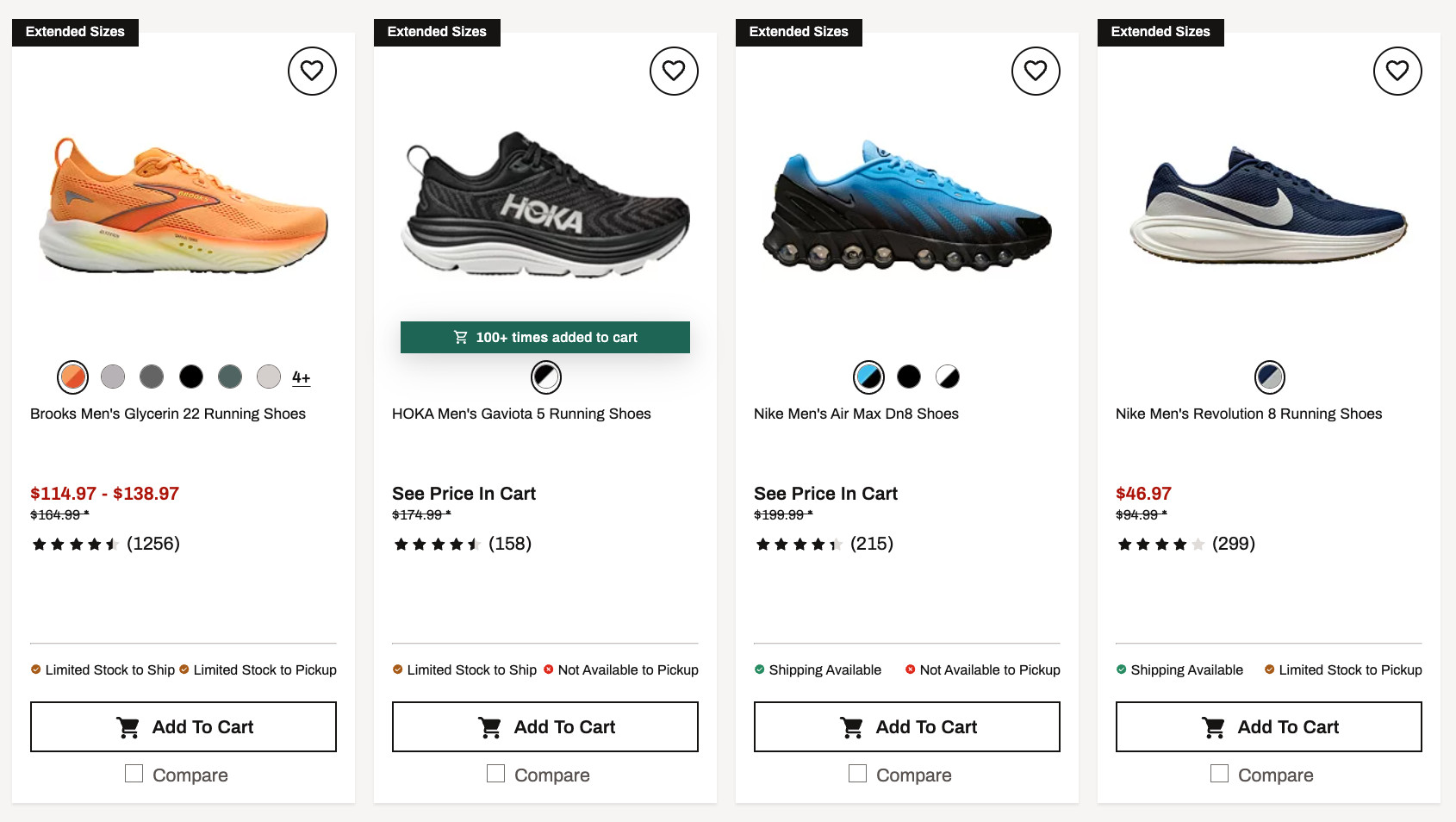Tick Compare checkbox under HOKA Gaviota 5
This screenshot has height=822, width=1456.
point(496,774)
